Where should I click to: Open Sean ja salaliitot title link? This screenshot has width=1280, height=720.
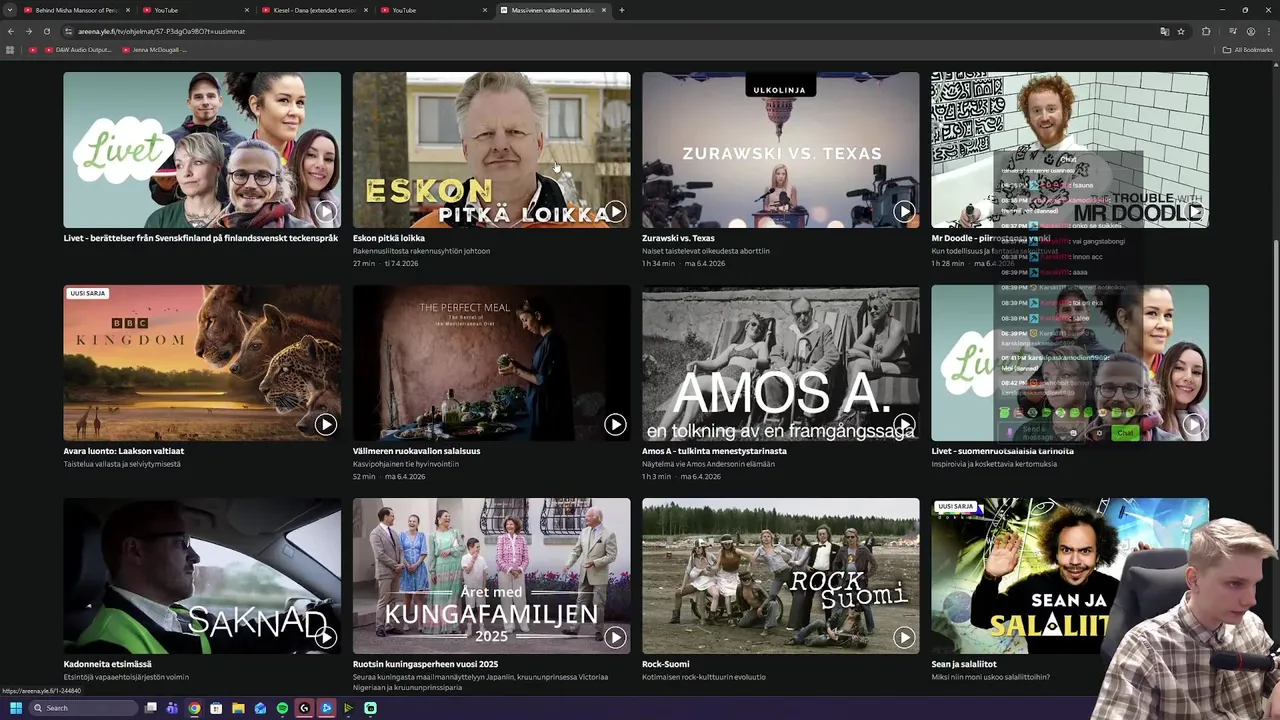[964, 664]
